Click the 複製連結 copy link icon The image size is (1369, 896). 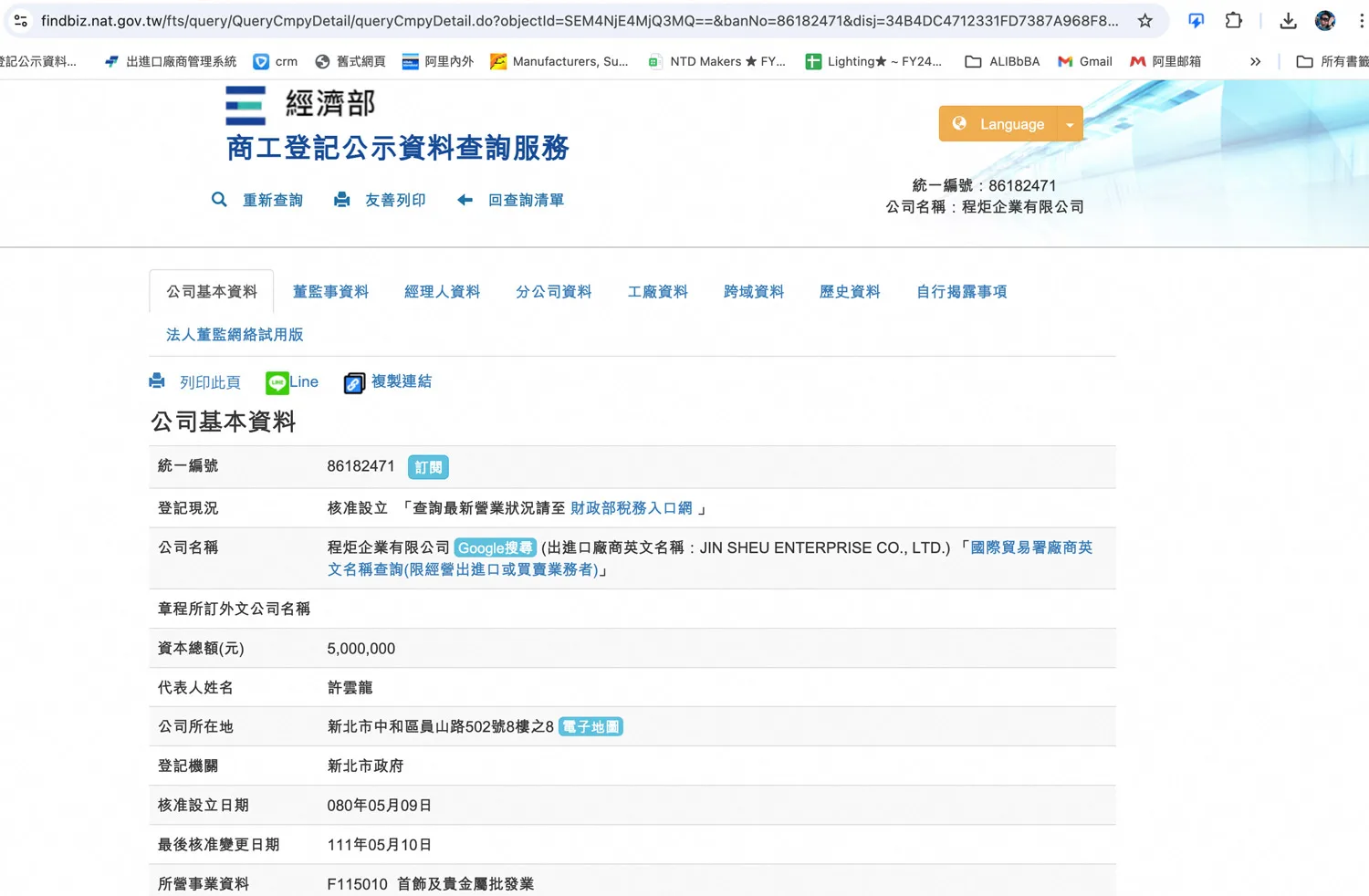[354, 383]
